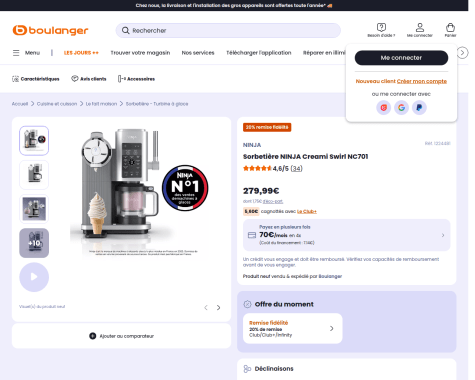Click the credit card payment icon
Screen dimensions: 475x380
(252, 235)
